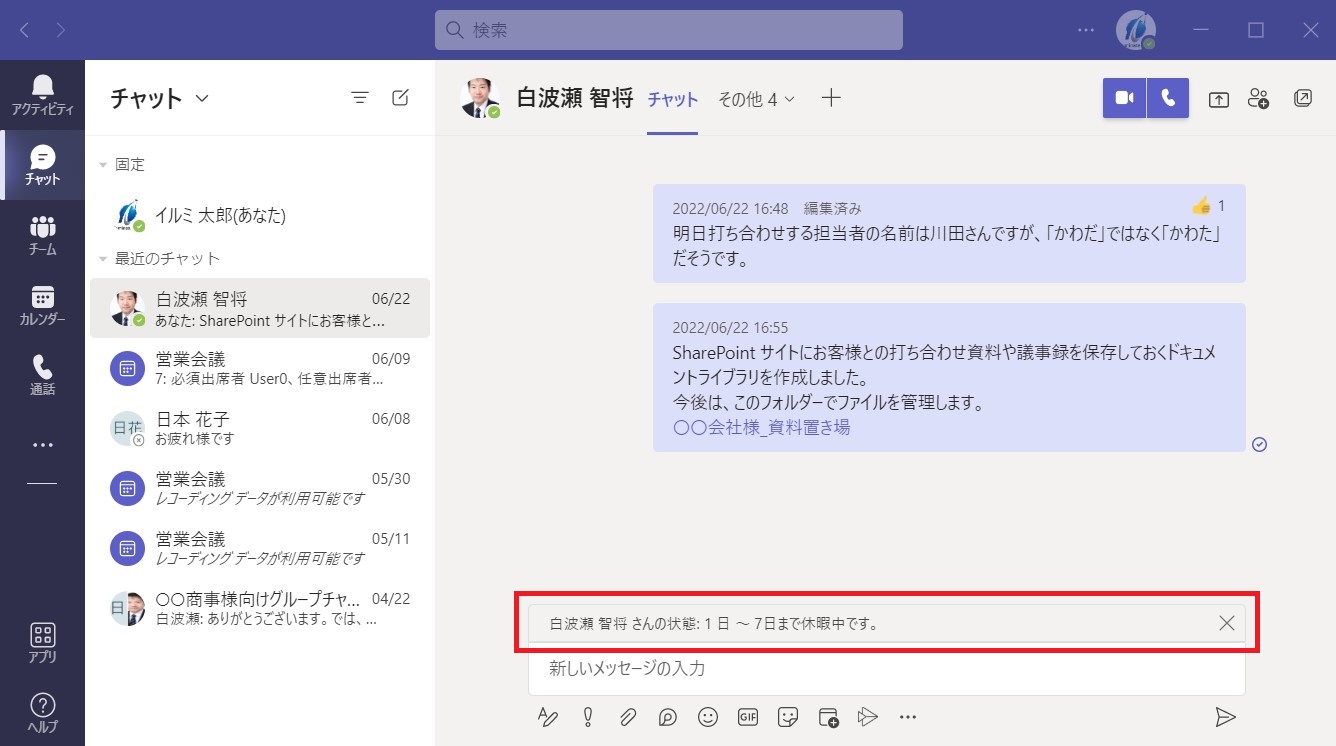This screenshot has height=746, width=1336.
Task: Start a video call with 白波瀬 智将
Action: click(1124, 98)
